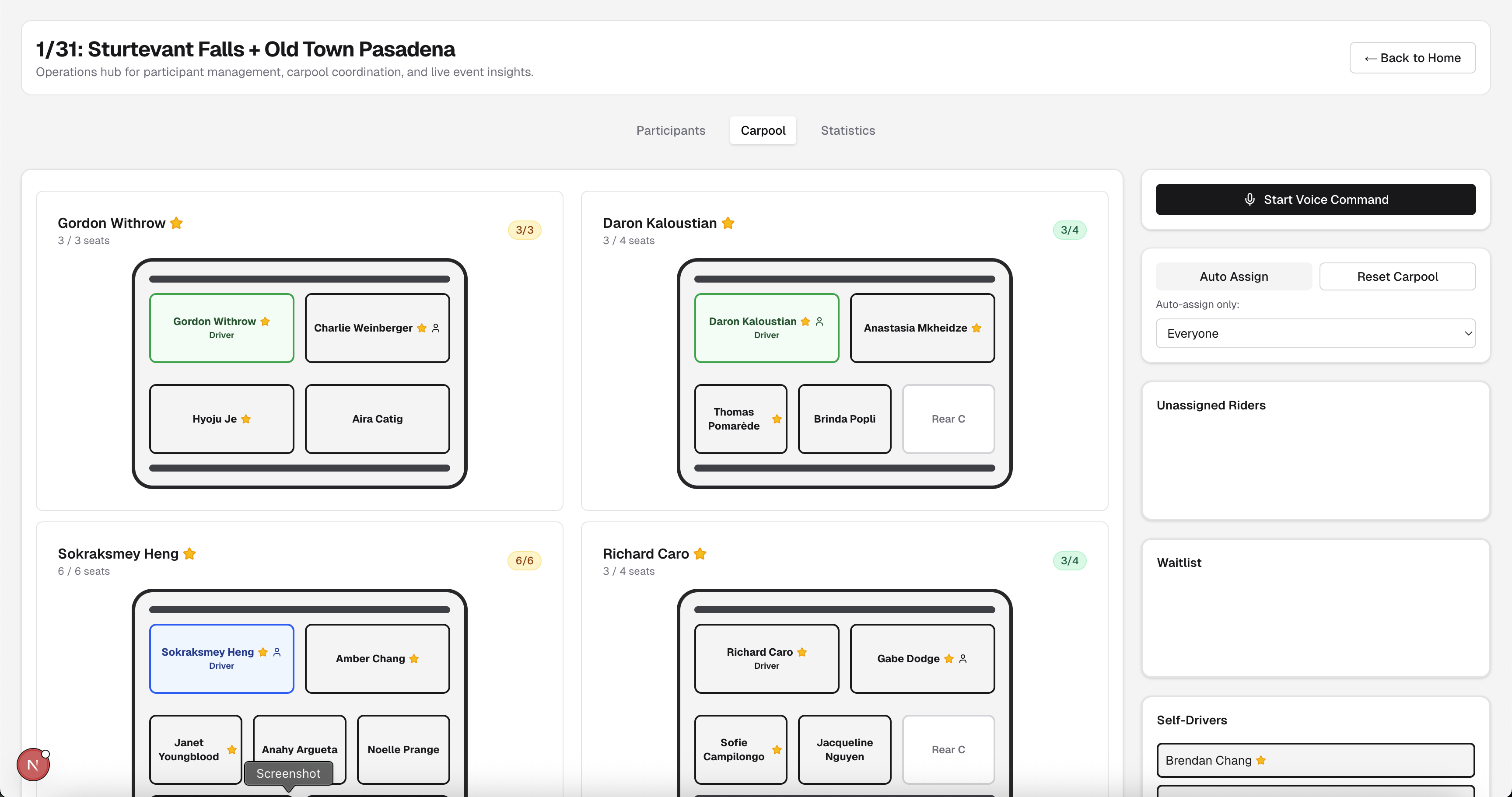Viewport: 1512px width, 797px height.
Task: Click the star on Thomas Pomarède's seat
Action: click(777, 419)
